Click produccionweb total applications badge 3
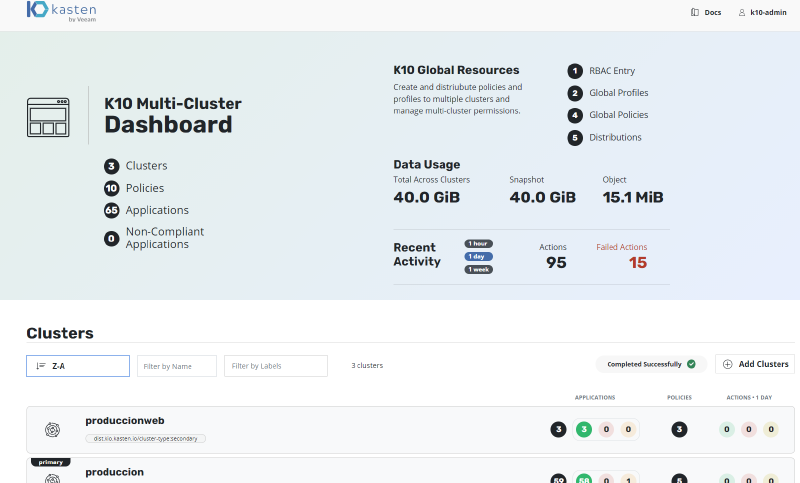Viewport: 800px width, 483px height. 559,429
